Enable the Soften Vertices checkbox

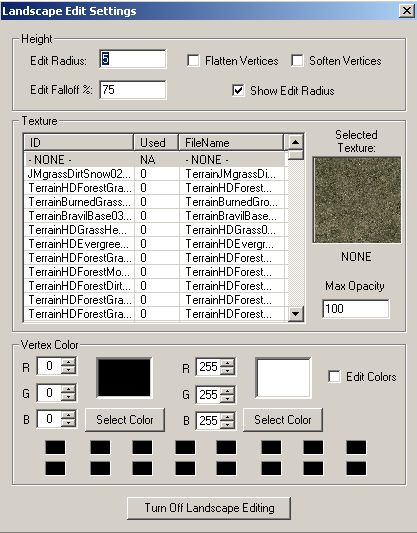coord(297,61)
